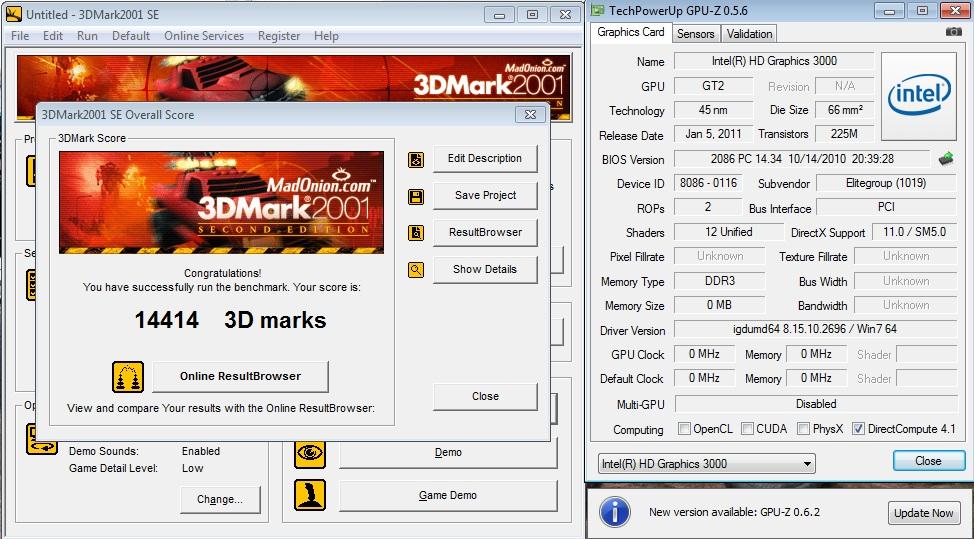
Task: Click the Game Demo button
Action: [448, 496]
